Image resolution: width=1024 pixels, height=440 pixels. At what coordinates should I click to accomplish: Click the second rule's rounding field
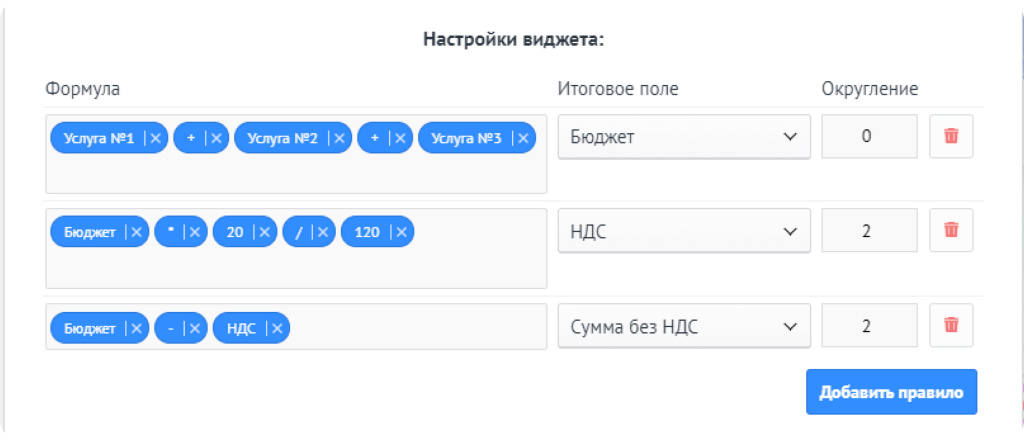click(868, 231)
